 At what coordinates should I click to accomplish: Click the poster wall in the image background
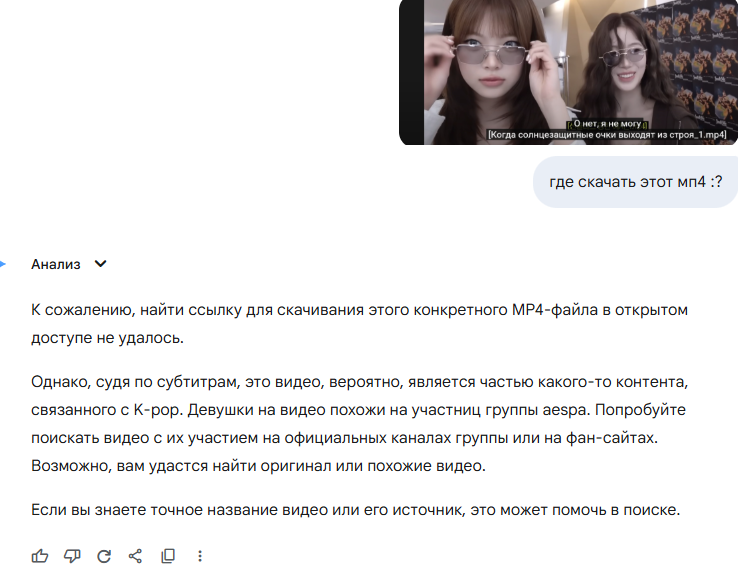coord(694,66)
